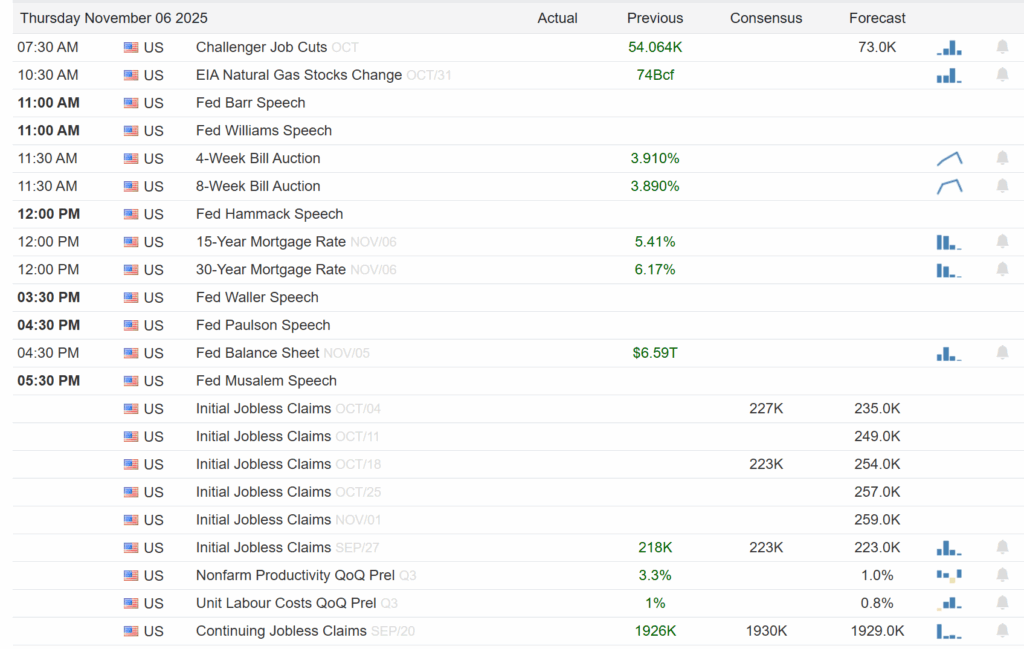This screenshot has height=649, width=1024.
Task: Open the Fed Balance Sheet chart icon
Action: 949,353
